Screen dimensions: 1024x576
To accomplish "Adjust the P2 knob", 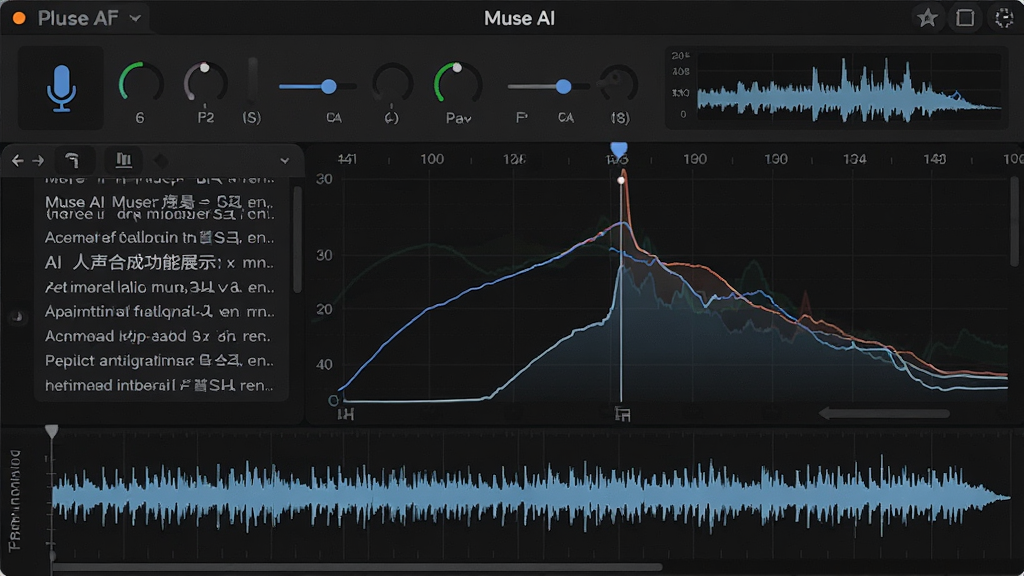I will click(205, 84).
